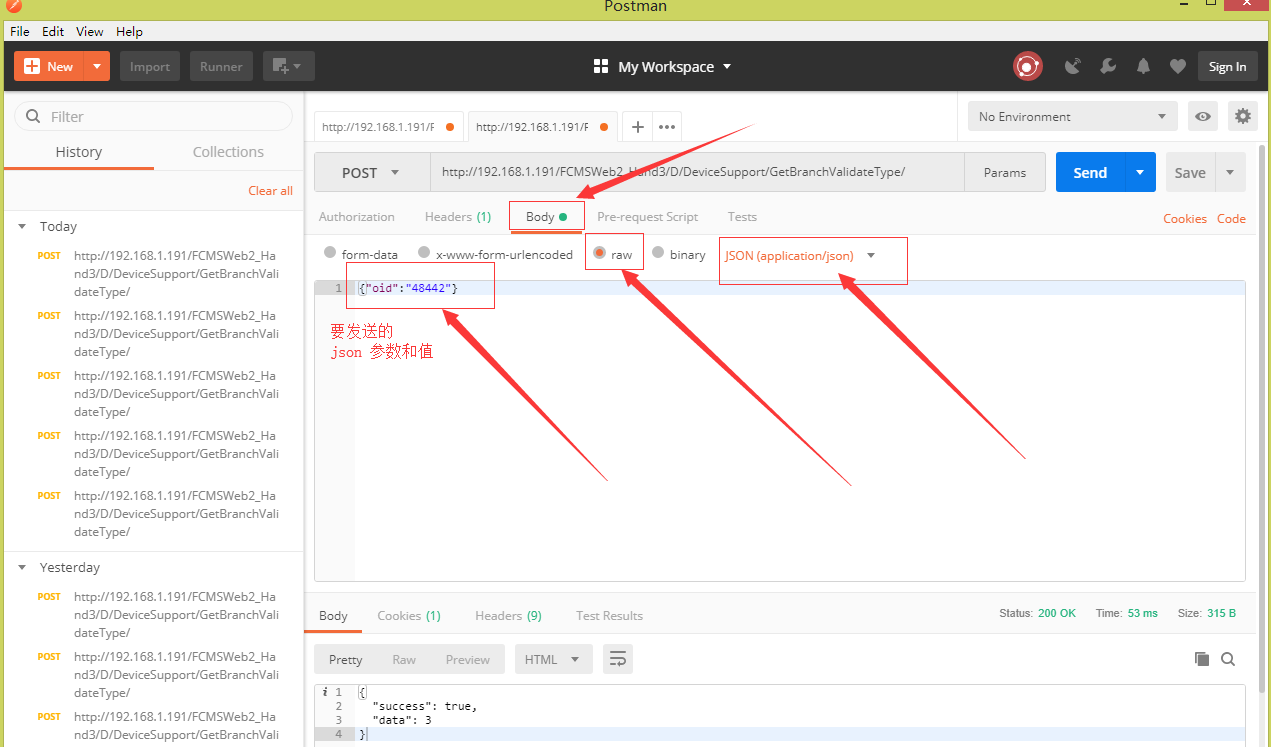Switch response view to Pretty
Viewport: 1271px width, 747px height.
pos(345,659)
